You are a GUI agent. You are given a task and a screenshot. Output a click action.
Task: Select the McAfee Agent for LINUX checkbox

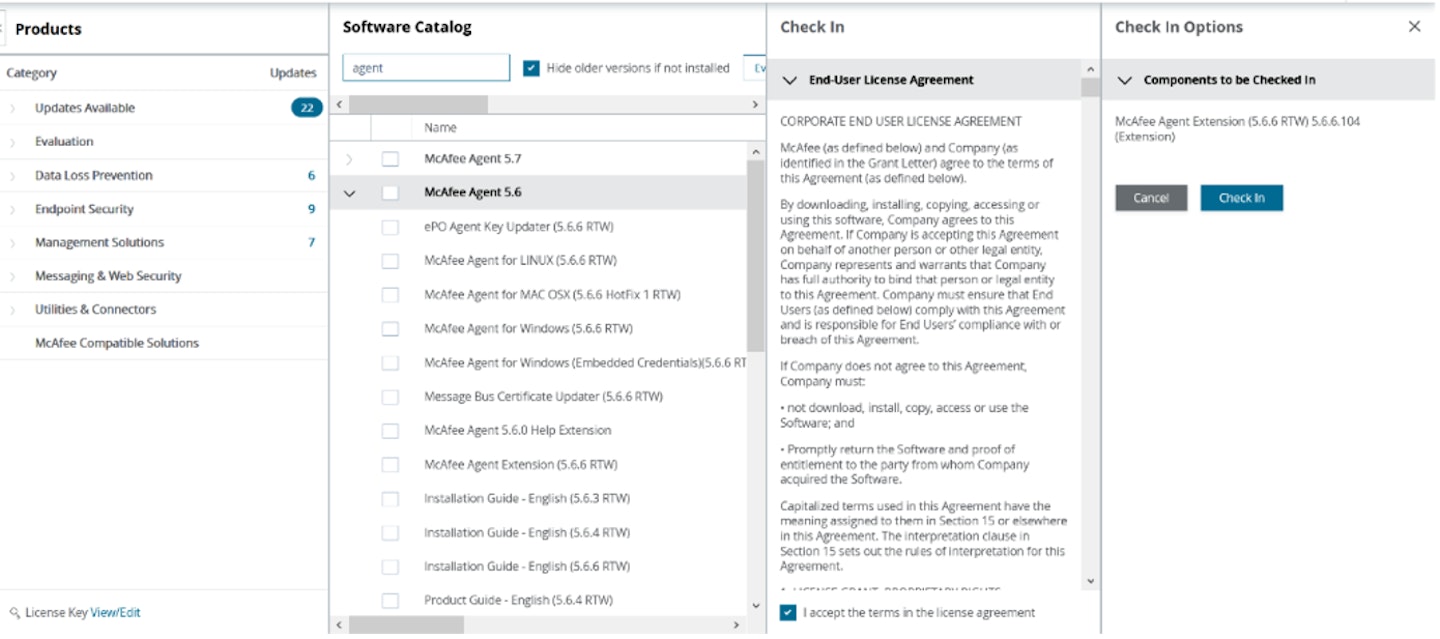pyautogui.click(x=390, y=261)
